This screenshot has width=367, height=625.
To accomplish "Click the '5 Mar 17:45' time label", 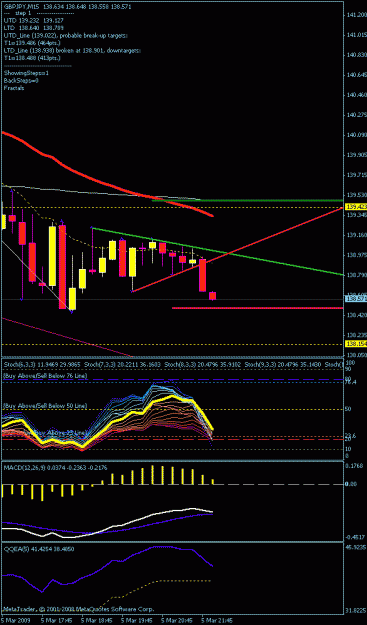I will tap(56, 621).
